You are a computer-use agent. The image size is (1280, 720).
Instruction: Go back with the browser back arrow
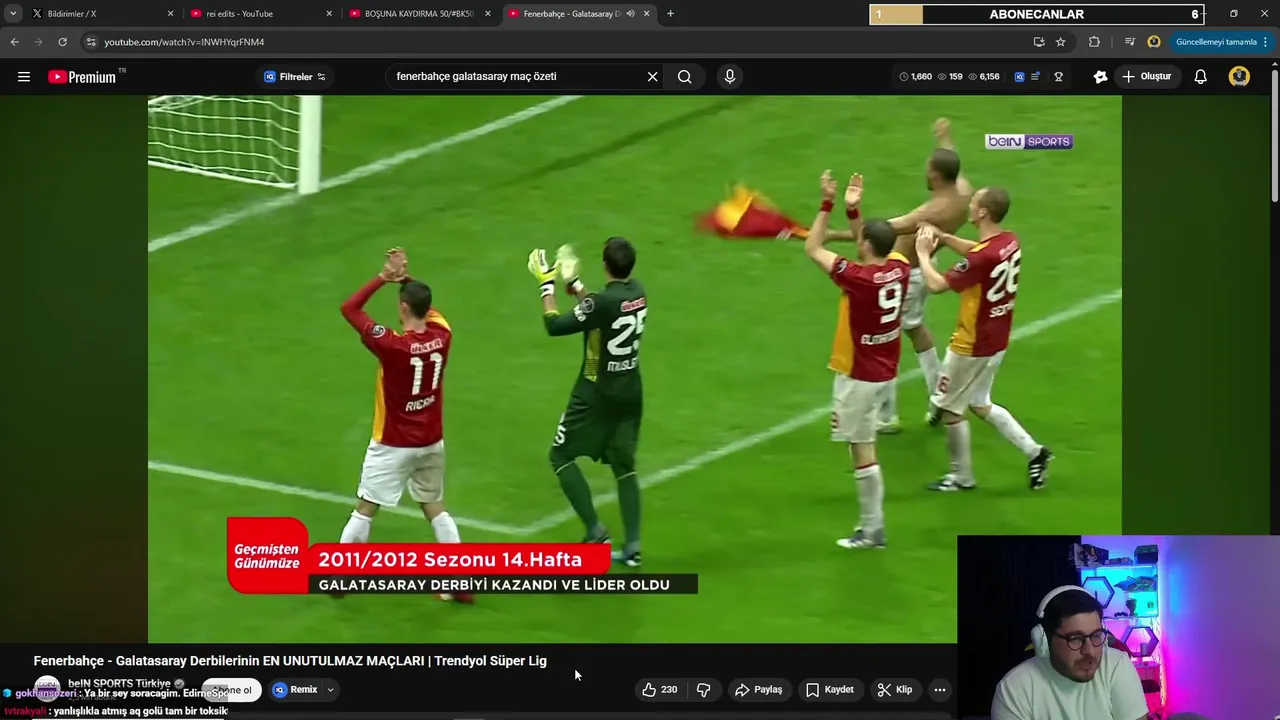pyautogui.click(x=14, y=42)
